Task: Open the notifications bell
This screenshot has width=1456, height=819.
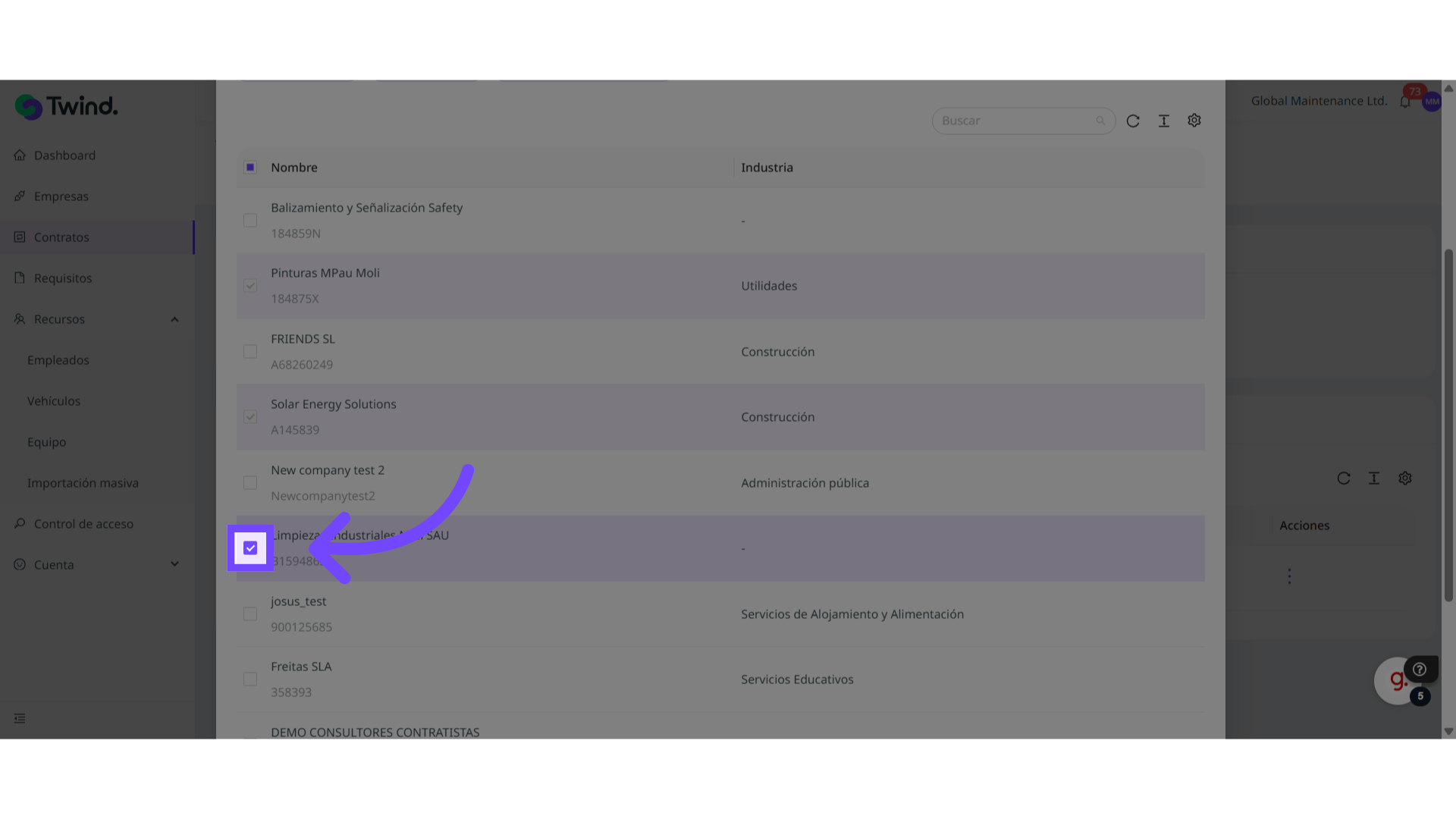Action: [1405, 102]
